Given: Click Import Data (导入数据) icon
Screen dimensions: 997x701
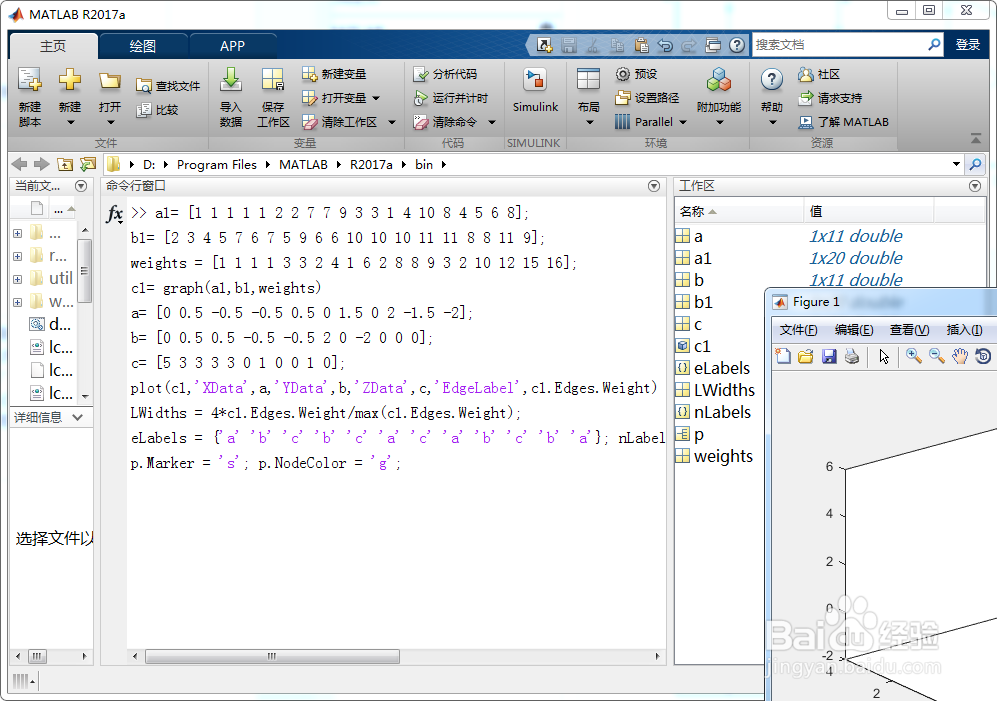Looking at the screenshot, I should 230,80.
